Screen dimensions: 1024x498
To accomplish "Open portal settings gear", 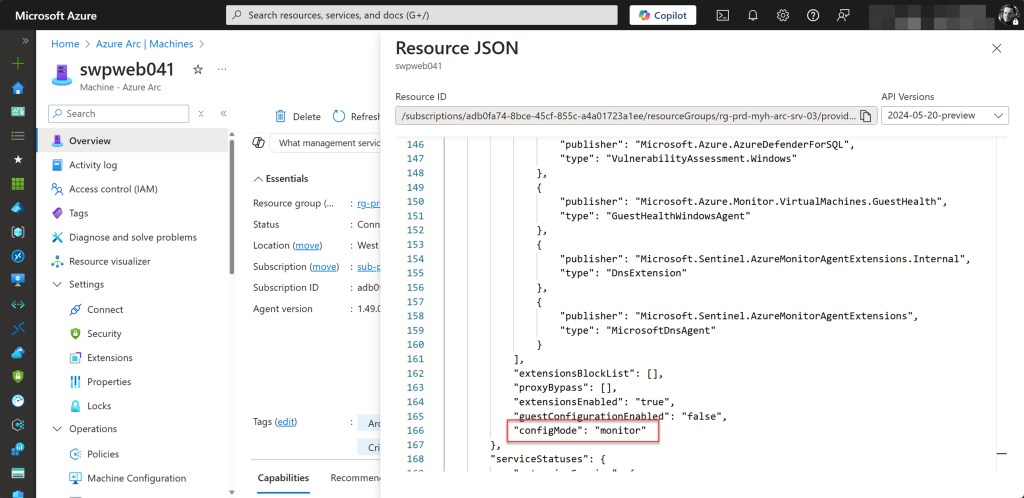I will click(783, 15).
